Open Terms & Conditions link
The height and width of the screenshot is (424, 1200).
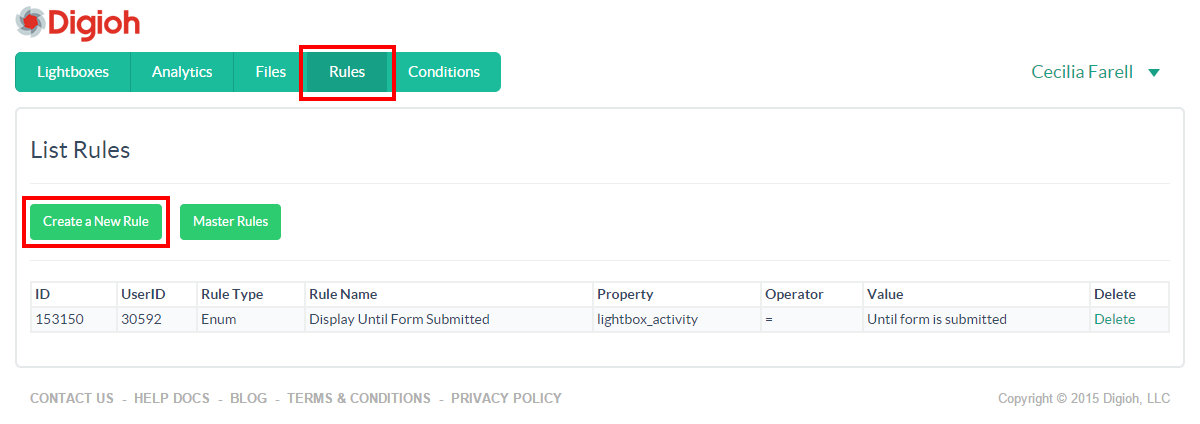(x=358, y=398)
